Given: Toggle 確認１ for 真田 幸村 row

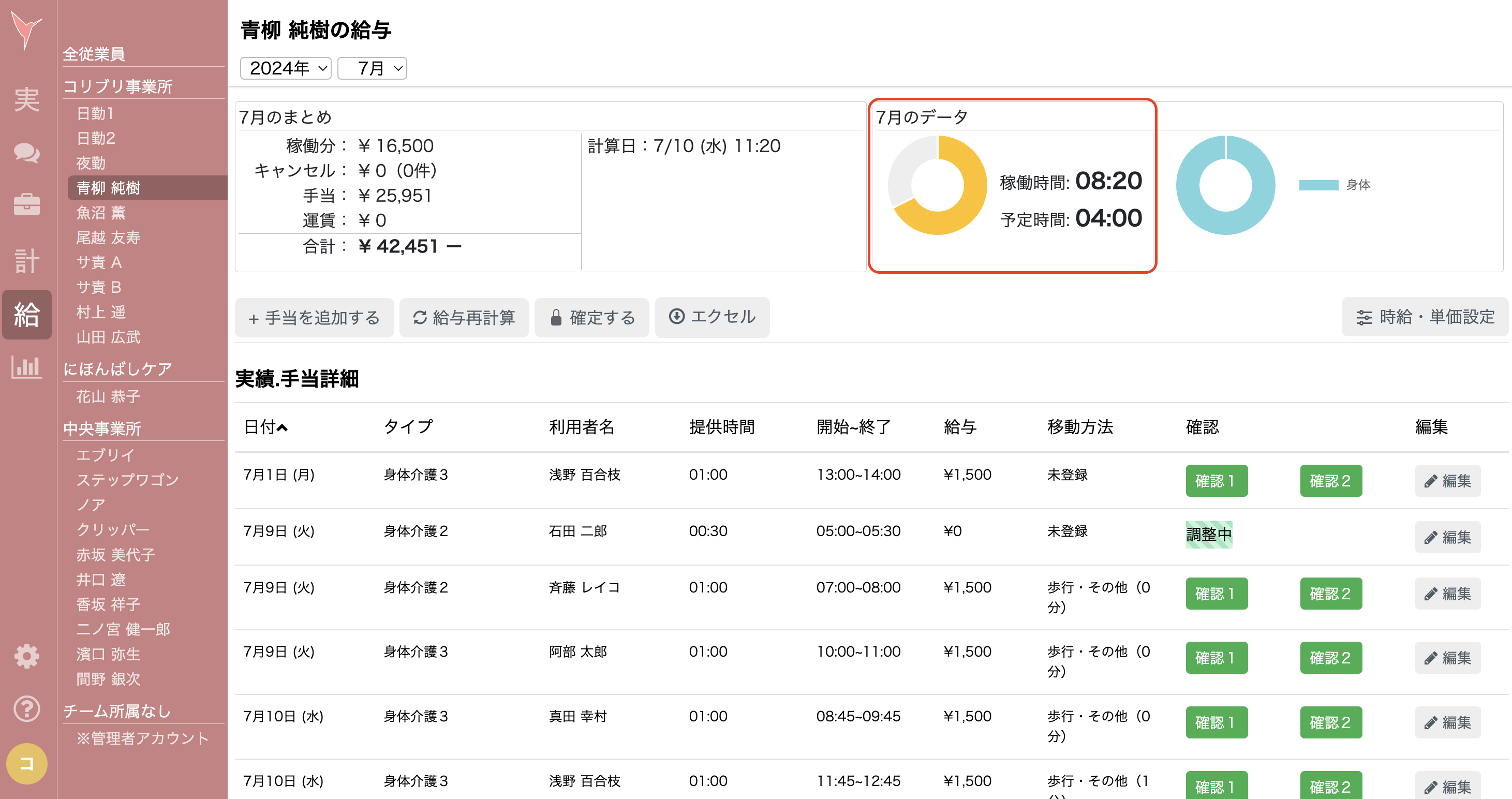Looking at the screenshot, I should (x=1215, y=722).
